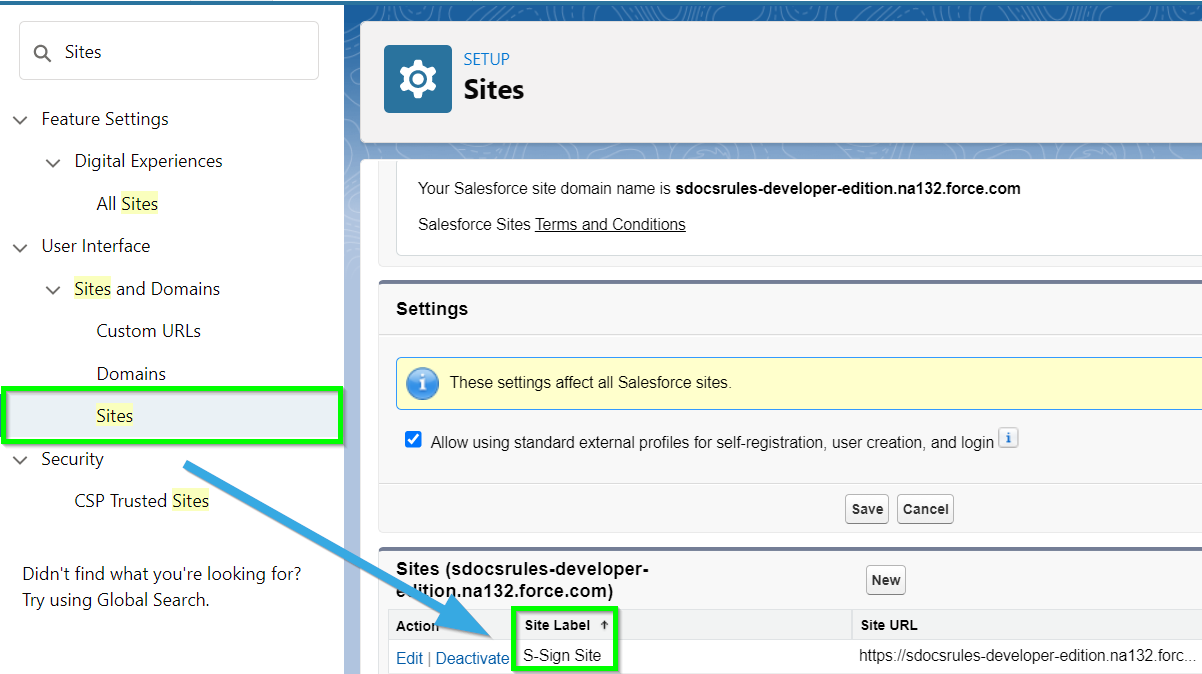Click the domain name sdocsrules-developer-edition.na132.force.com
Viewport: 1202px width, 674px height.
(x=848, y=188)
